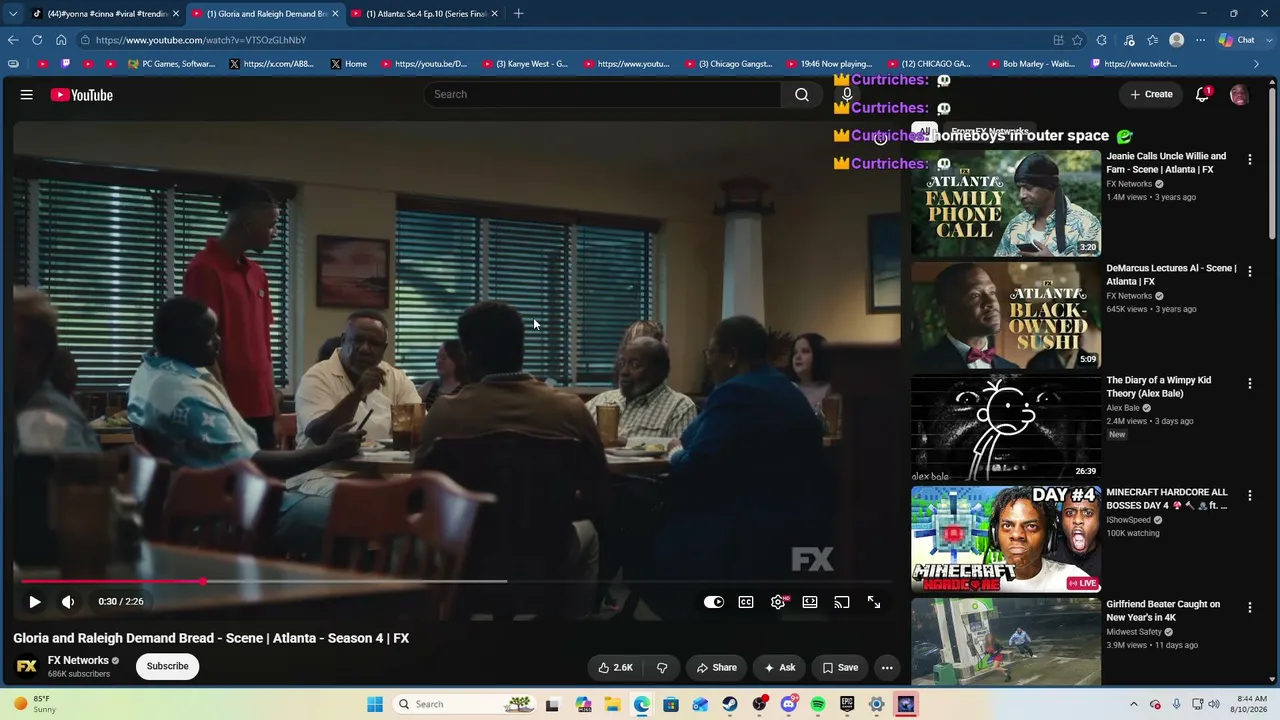Show more bookmarks with the chevron
The image size is (1280, 720).
(x=1257, y=64)
